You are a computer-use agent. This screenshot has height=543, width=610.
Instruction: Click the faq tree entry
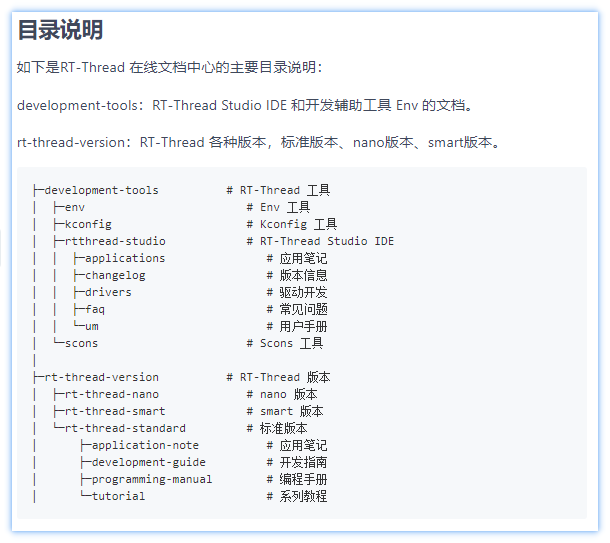tap(95, 309)
